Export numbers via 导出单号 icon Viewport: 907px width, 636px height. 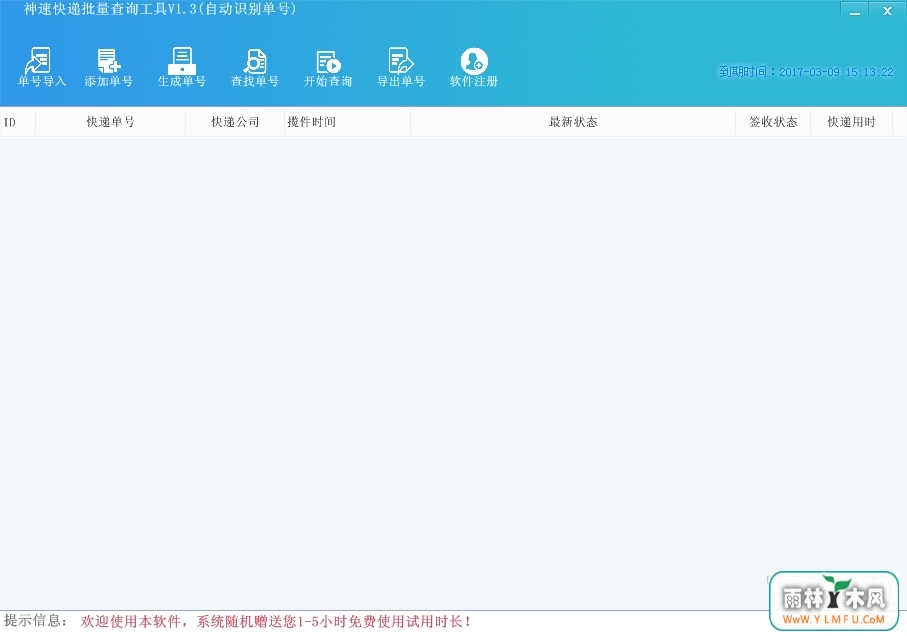401,67
